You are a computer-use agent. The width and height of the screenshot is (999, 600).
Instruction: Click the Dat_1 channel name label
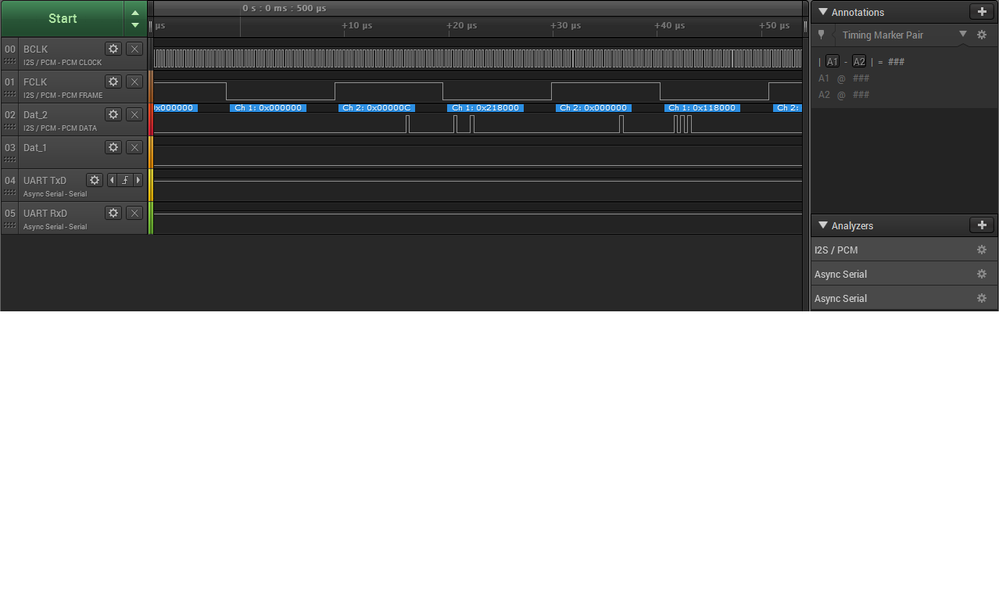[x=35, y=147]
